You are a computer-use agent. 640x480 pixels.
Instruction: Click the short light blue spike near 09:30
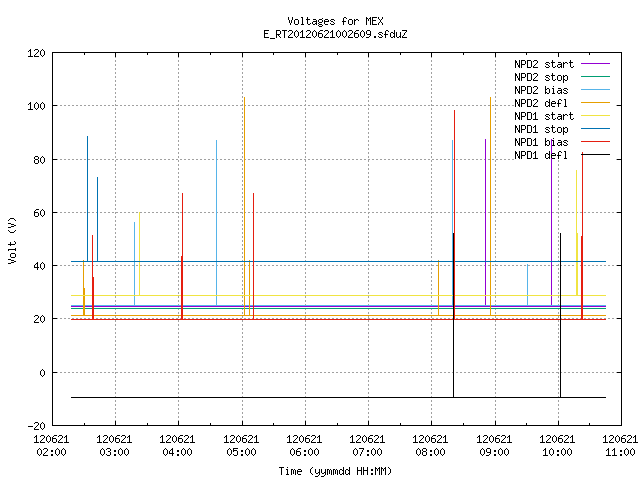click(x=527, y=285)
